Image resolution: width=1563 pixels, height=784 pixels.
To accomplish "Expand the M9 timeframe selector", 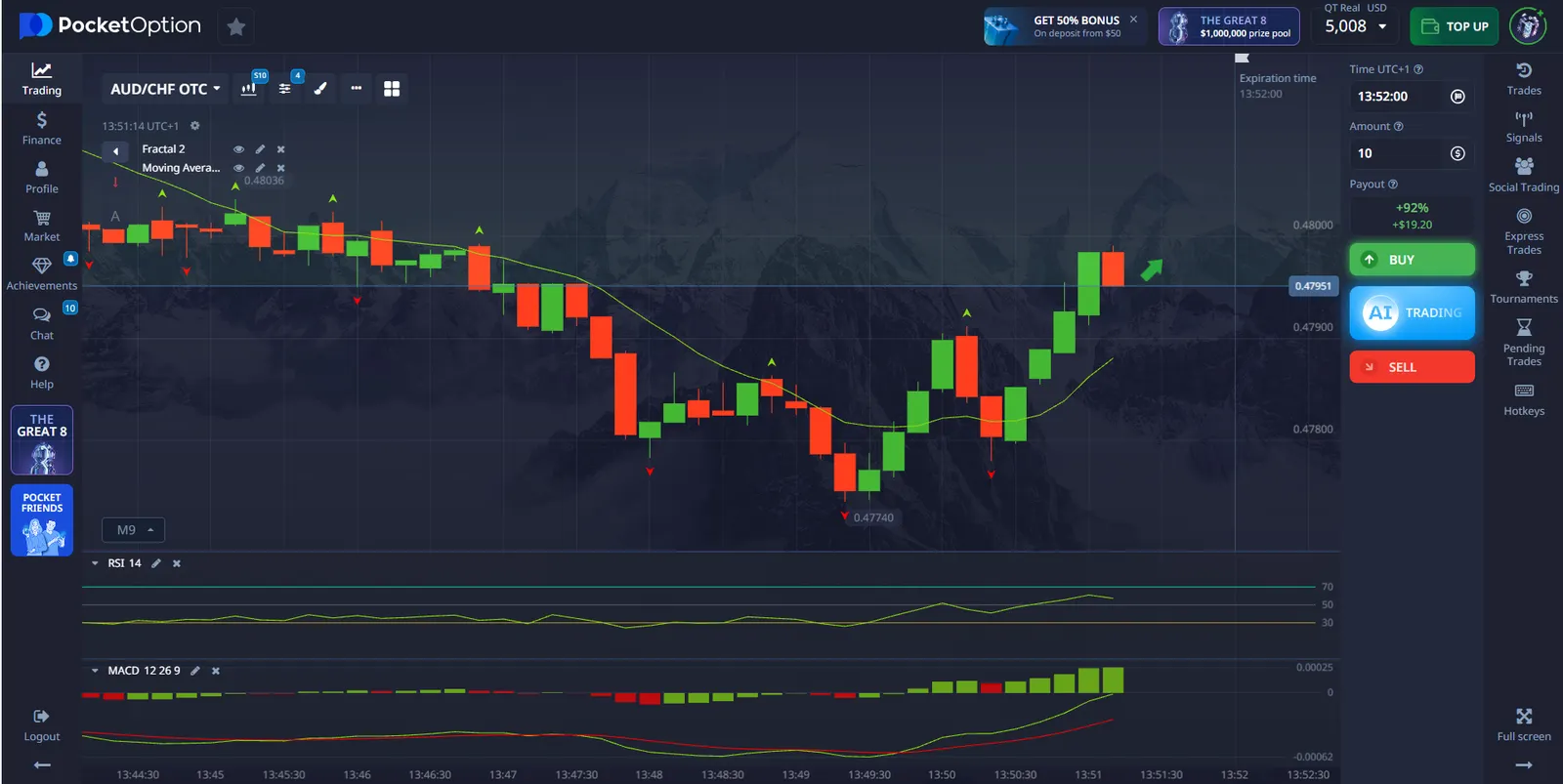I will (x=134, y=530).
